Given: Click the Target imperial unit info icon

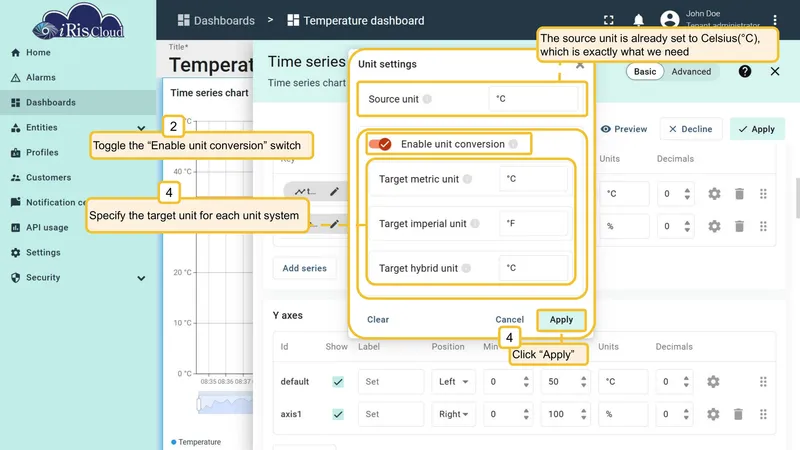Looking at the screenshot, I should 475,223.
